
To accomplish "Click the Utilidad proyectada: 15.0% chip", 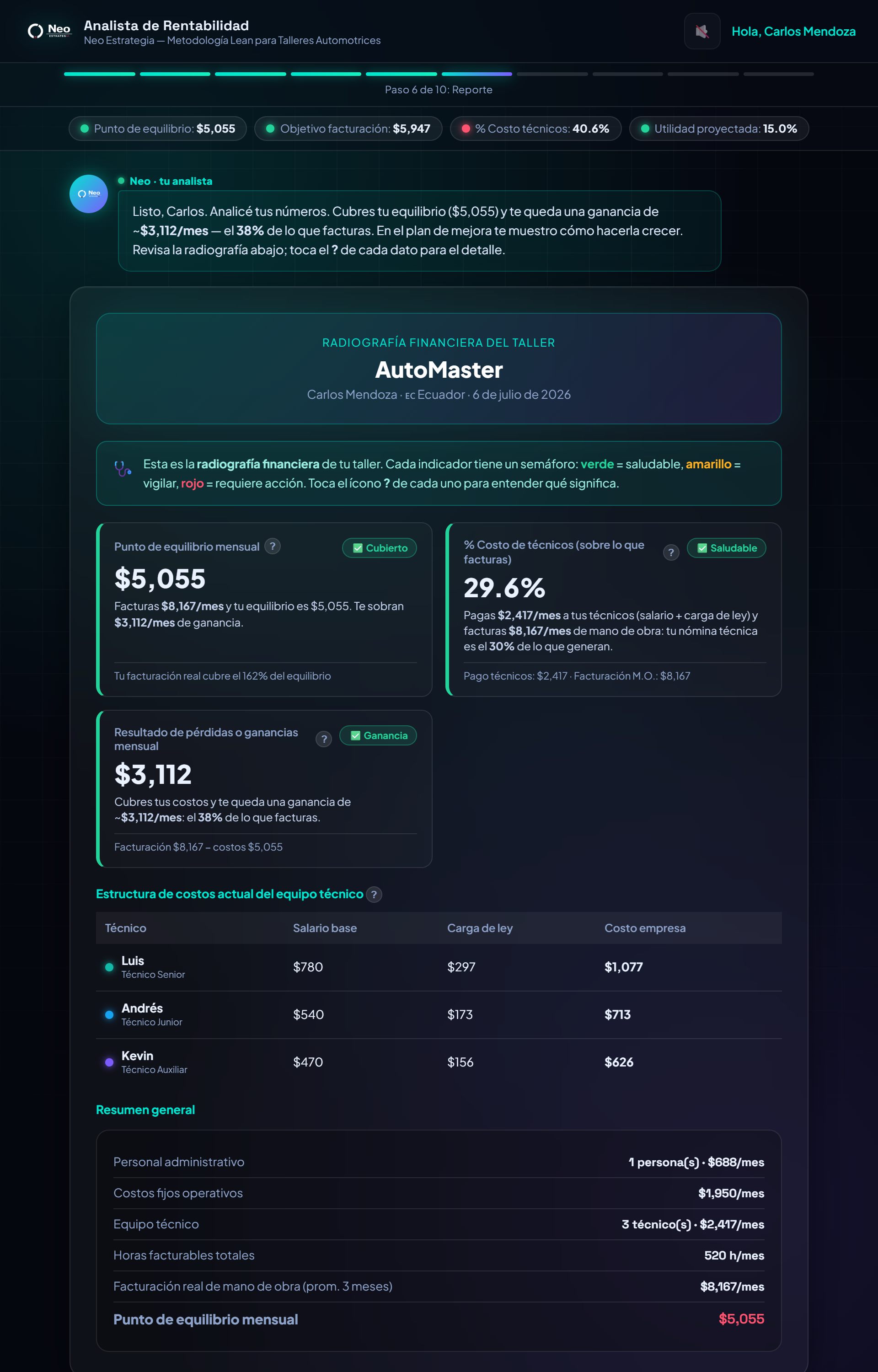I will coord(719,128).
